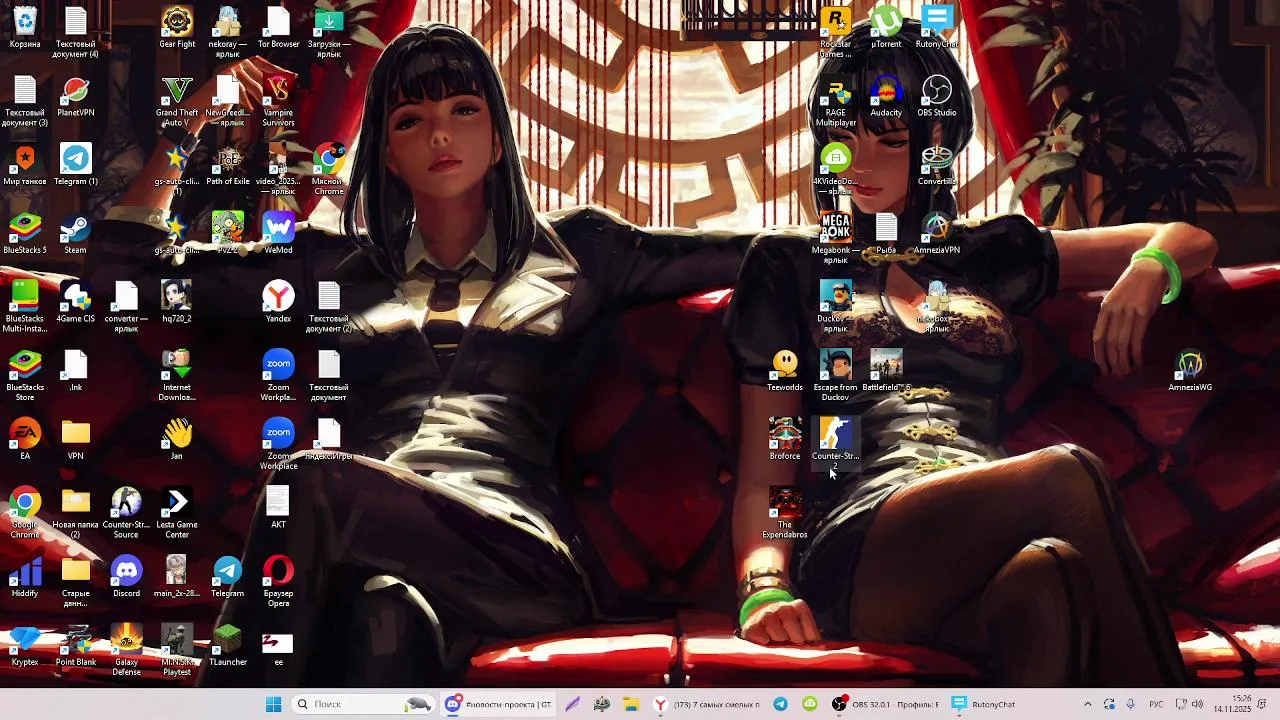This screenshot has height=720, width=1280.
Task: Open Telegram (1) desktop icon
Action: point(76,165)
